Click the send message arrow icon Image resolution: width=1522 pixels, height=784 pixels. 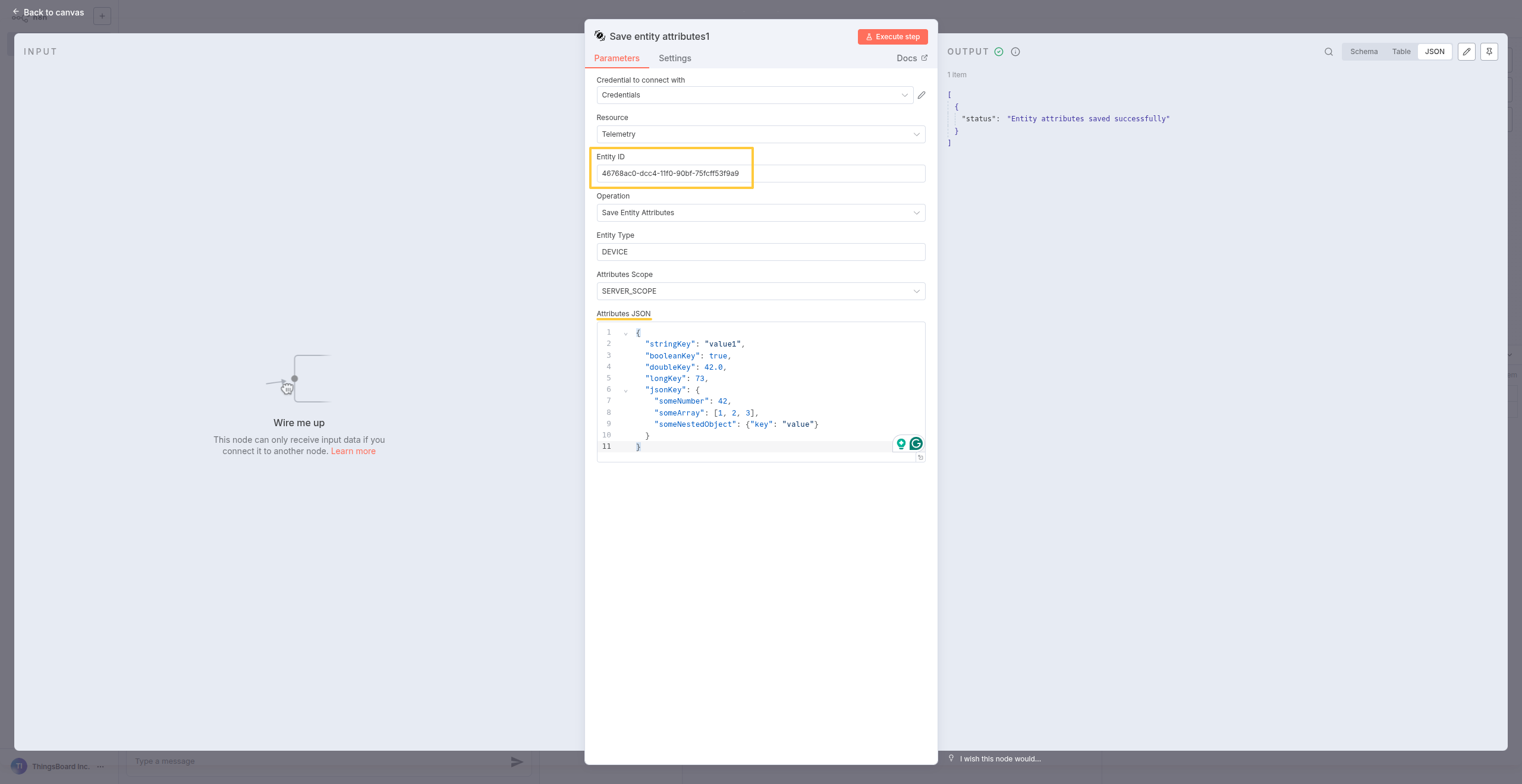pos(517,761)
